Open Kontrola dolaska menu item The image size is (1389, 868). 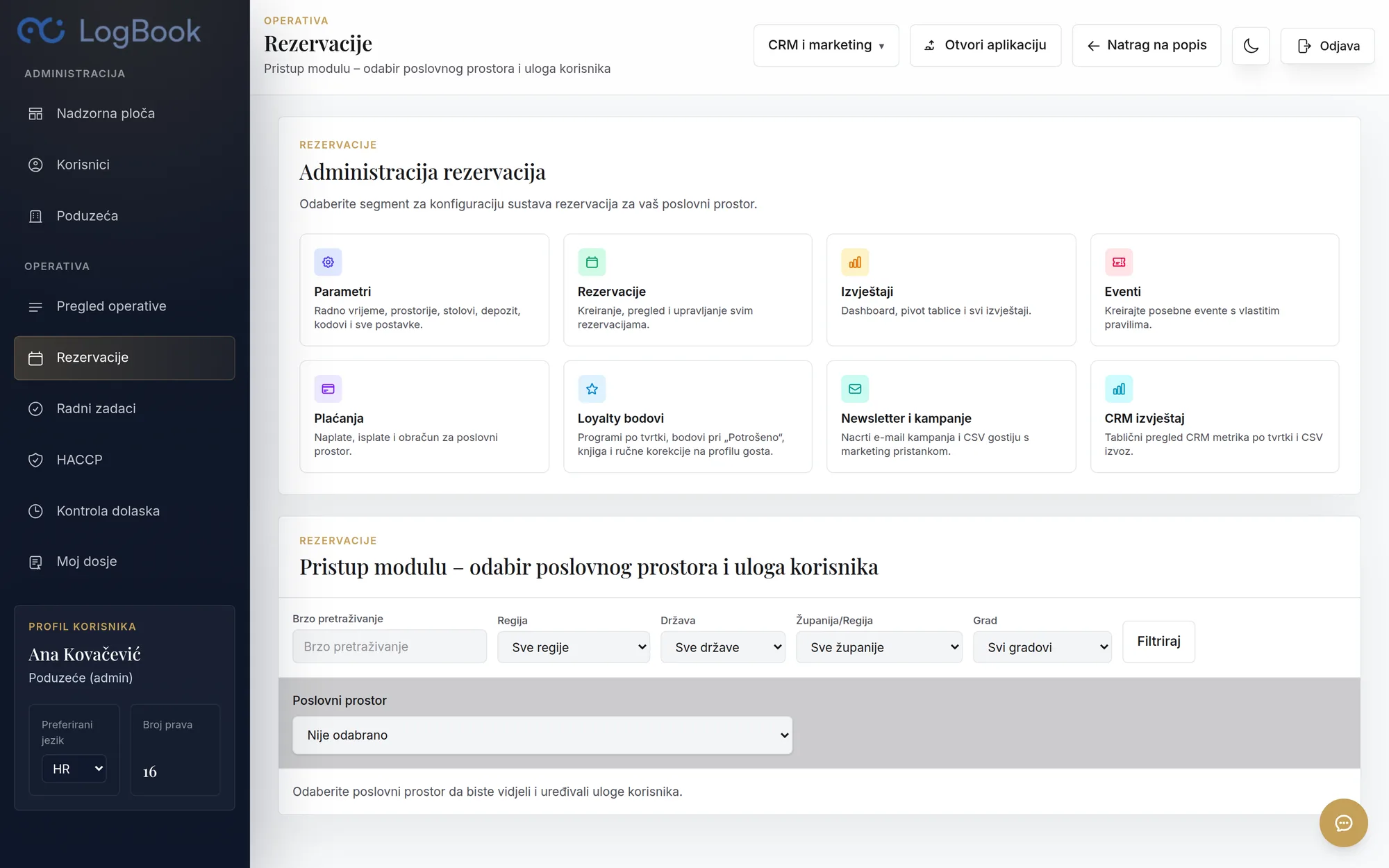[124, 511]
